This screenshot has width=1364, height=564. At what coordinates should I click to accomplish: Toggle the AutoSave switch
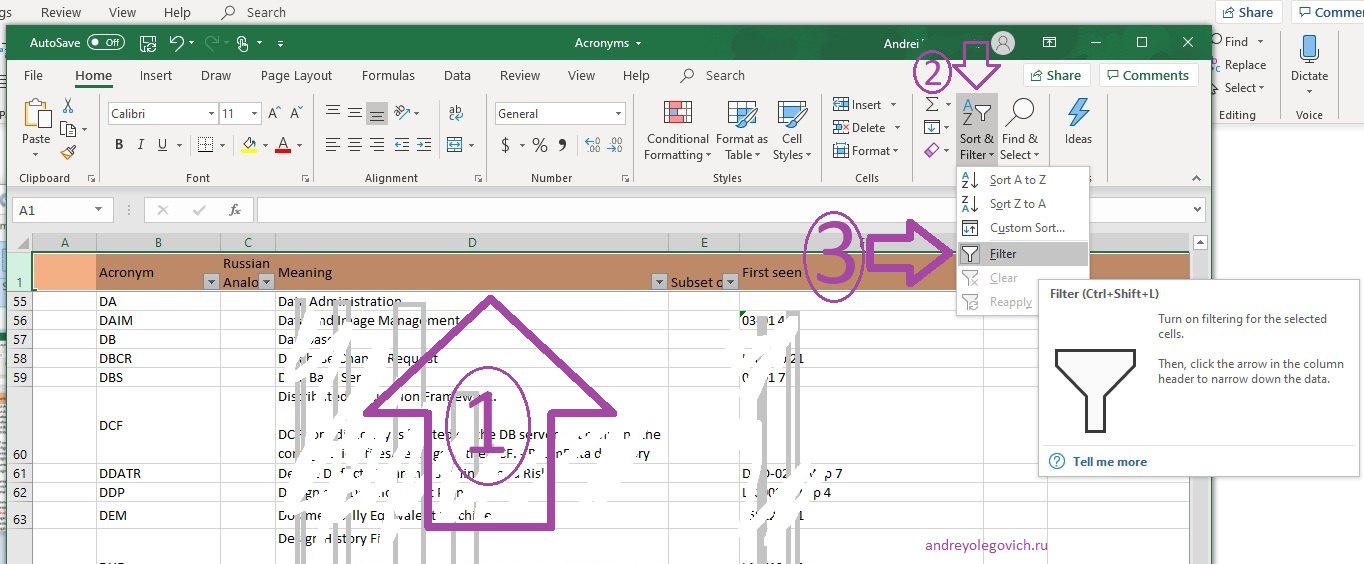pos(106,43)
